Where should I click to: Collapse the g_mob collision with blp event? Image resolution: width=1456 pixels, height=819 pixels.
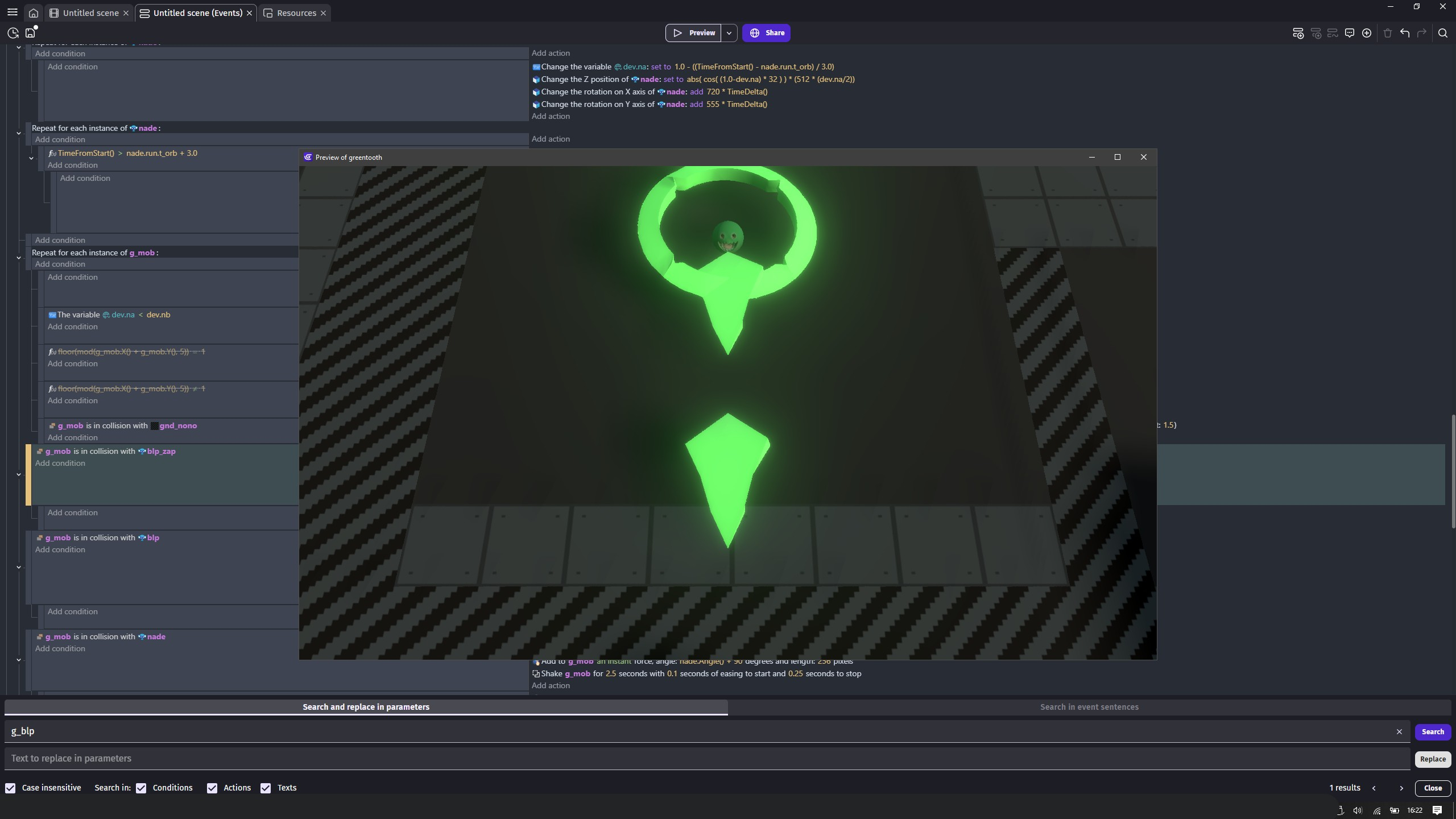(x=19, y=567)
